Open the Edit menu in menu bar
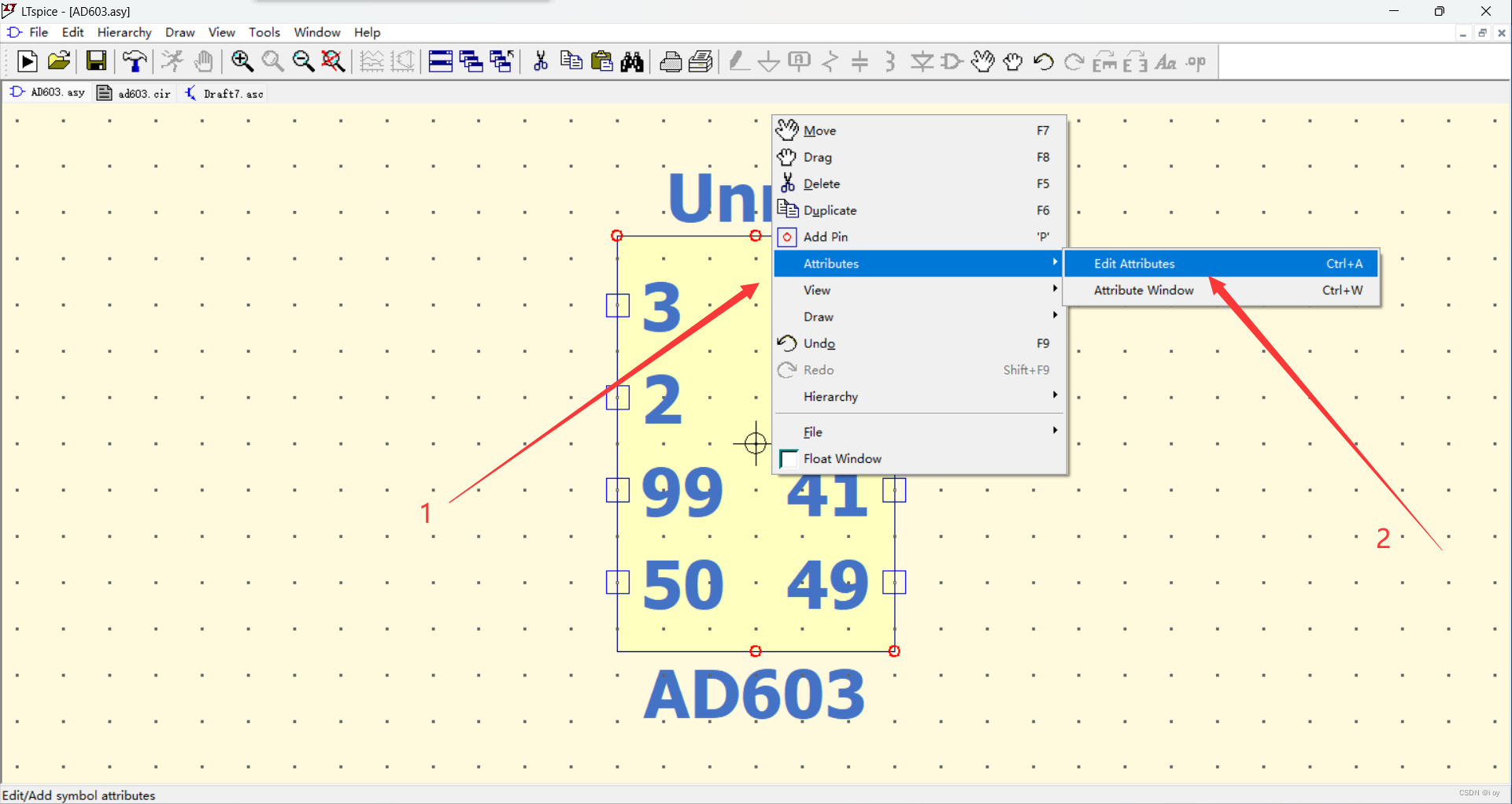The height and width of the screenshot is (804, 1512). coord(72,32)
